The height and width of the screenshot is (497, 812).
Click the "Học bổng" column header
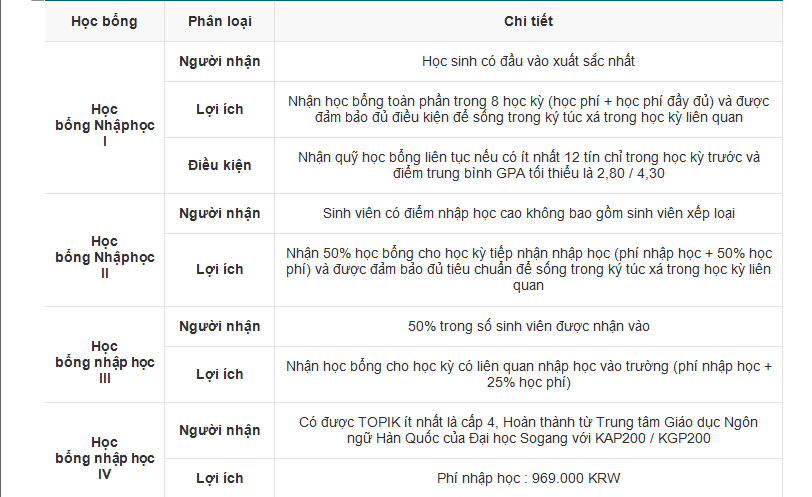tap(105, 21)
